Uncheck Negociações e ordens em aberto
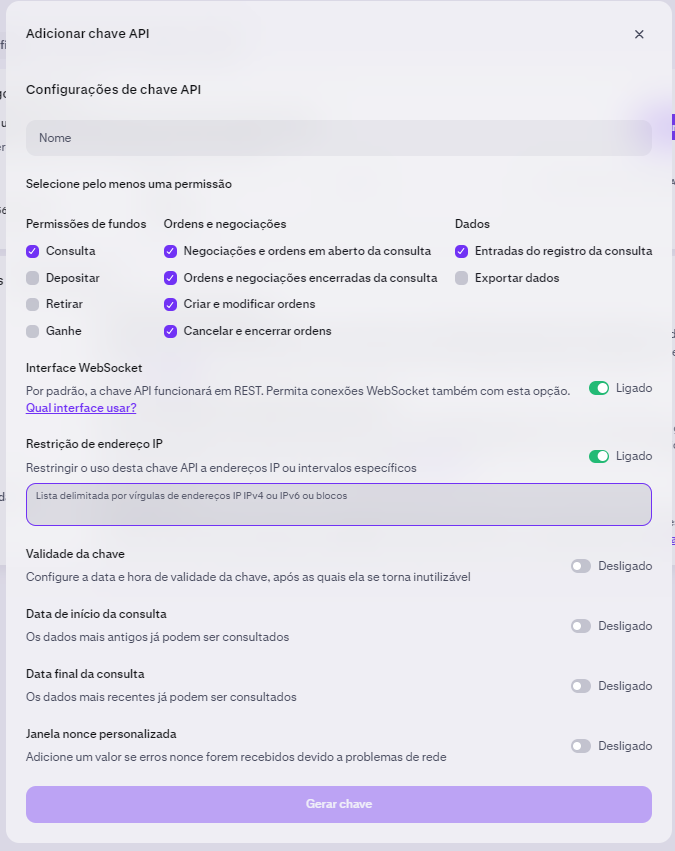Viewport: 675px width, 851px height. [x=170, y=251]
